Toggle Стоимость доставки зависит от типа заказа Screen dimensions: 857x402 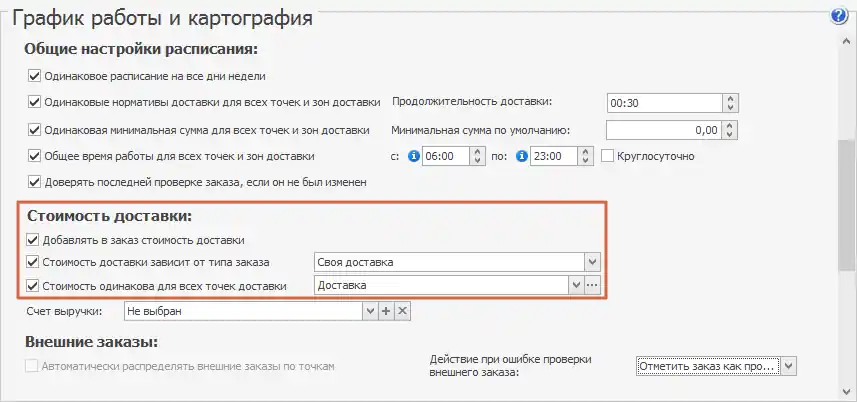[33, 262]
